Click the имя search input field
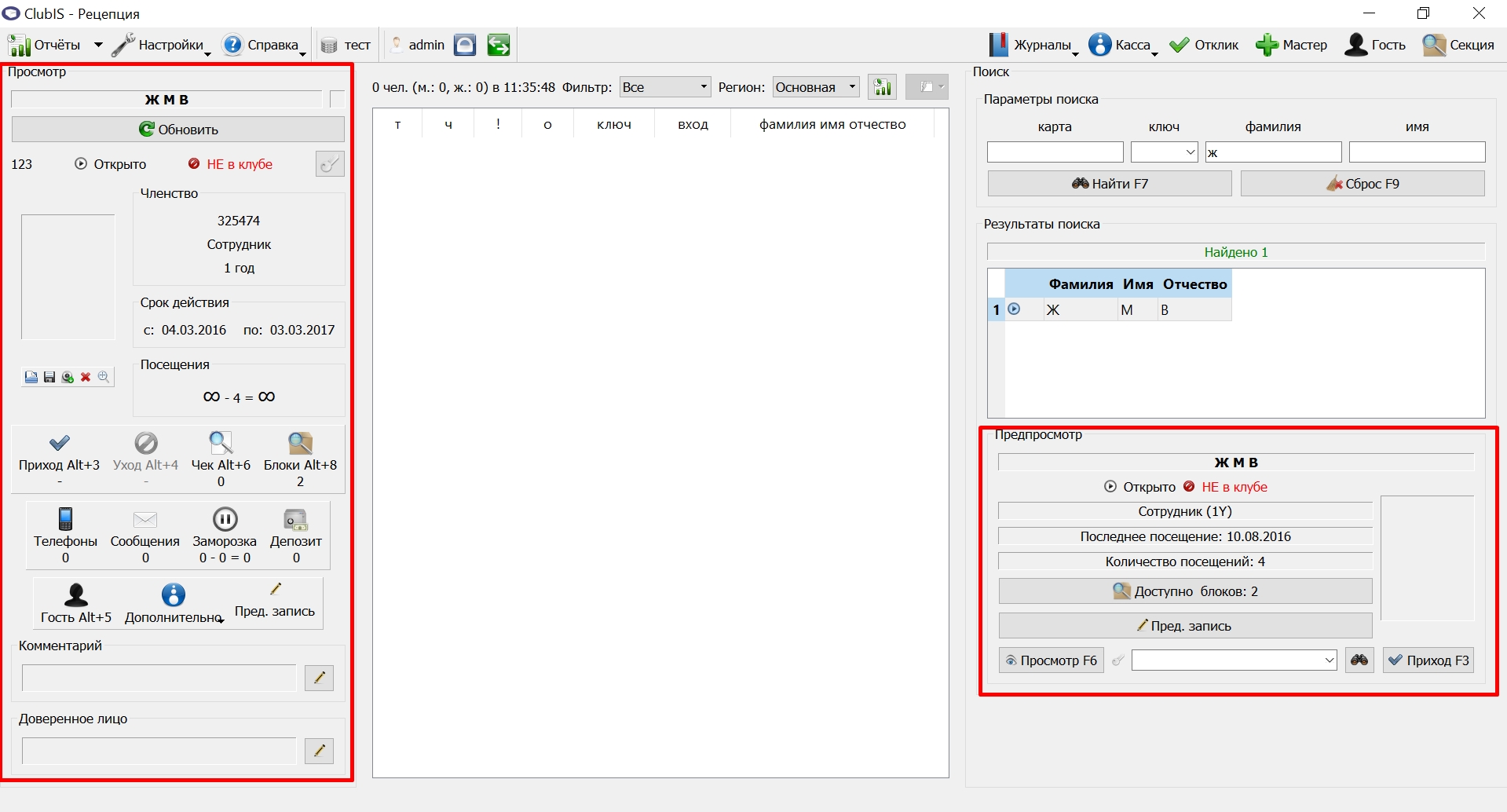The height and width of the screenshot is (812, 1507). coord(1417,152)
